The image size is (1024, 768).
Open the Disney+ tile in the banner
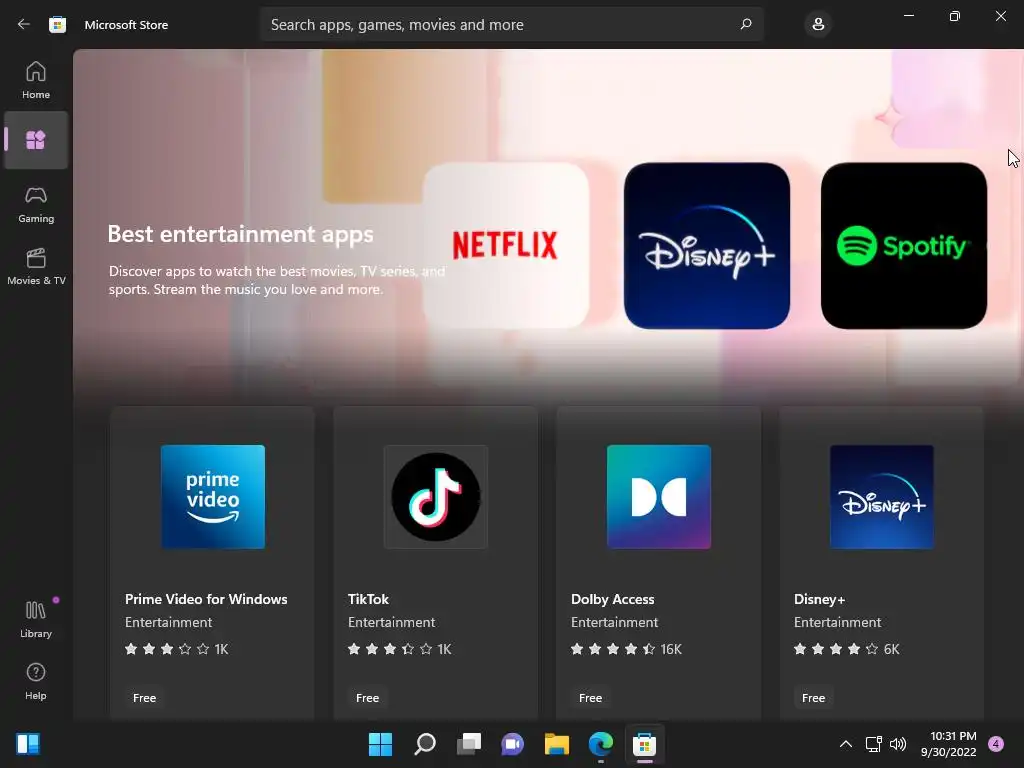(707, 246)
